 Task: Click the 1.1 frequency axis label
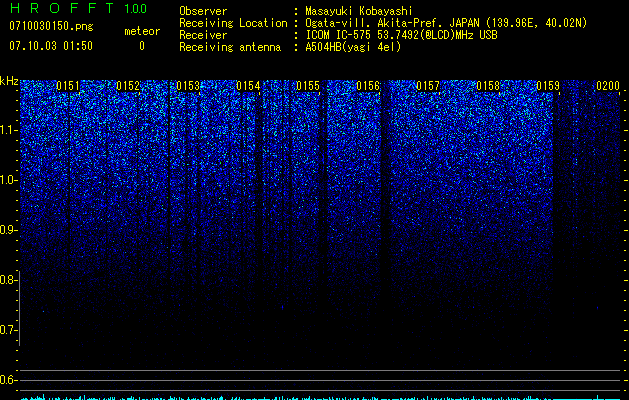point(8,130)
